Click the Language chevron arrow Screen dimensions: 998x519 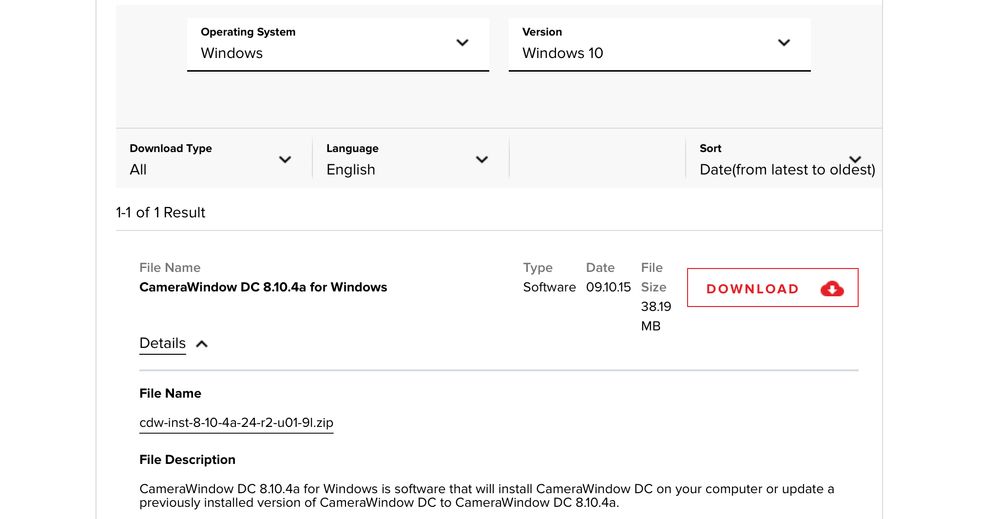pyautogui.click(x=482, y=160)
